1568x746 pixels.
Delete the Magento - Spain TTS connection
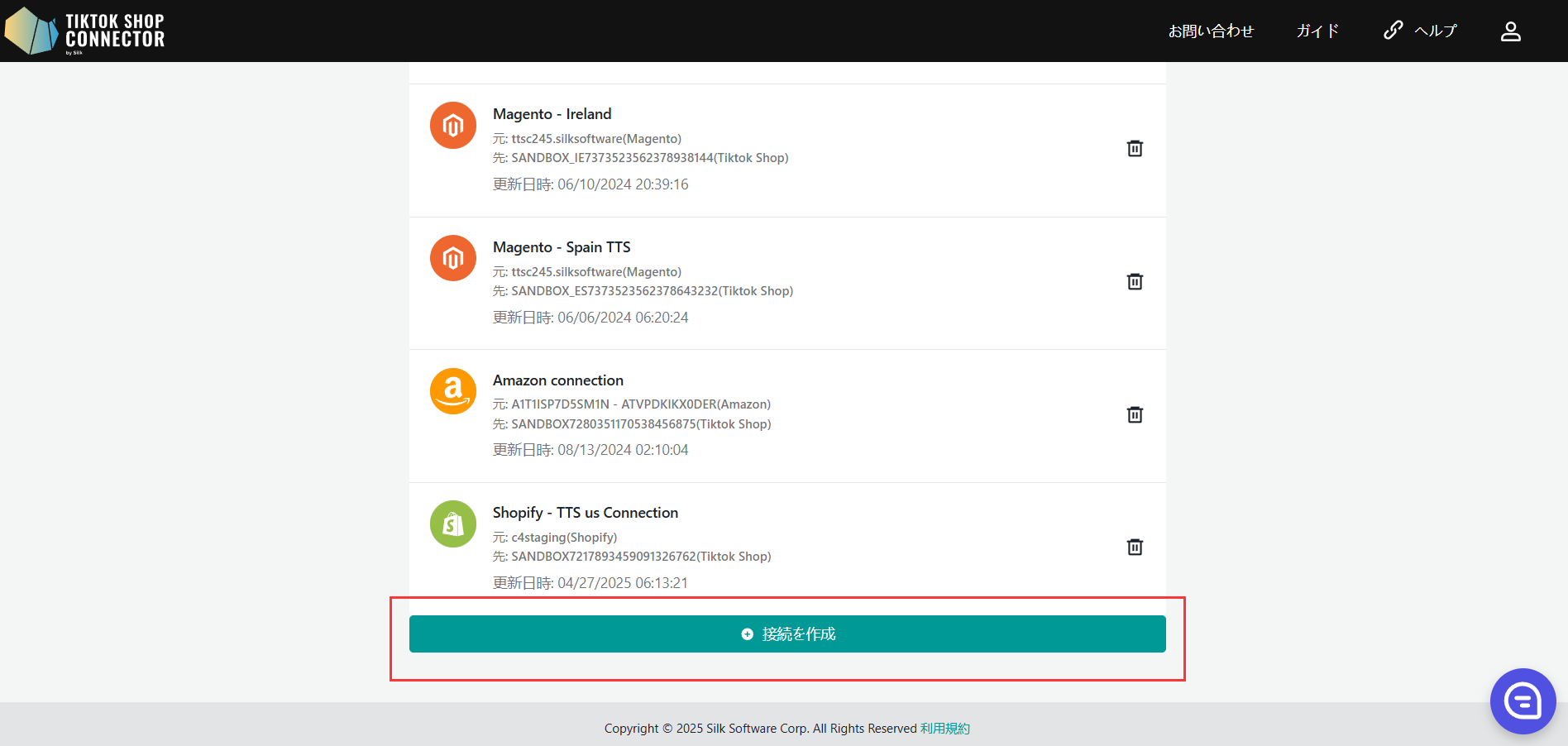(1135, 282)
